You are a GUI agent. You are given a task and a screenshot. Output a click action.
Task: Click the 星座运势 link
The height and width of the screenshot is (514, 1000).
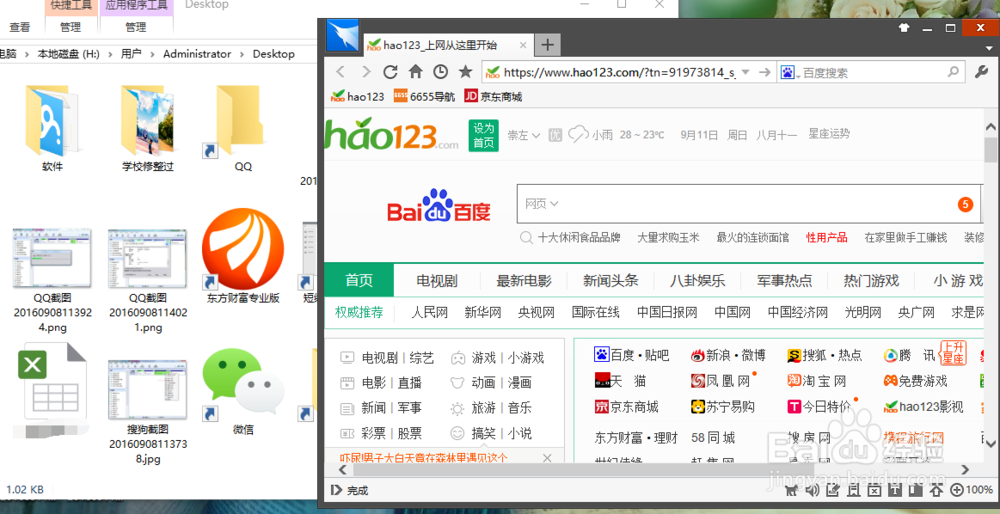click(829, 134)
